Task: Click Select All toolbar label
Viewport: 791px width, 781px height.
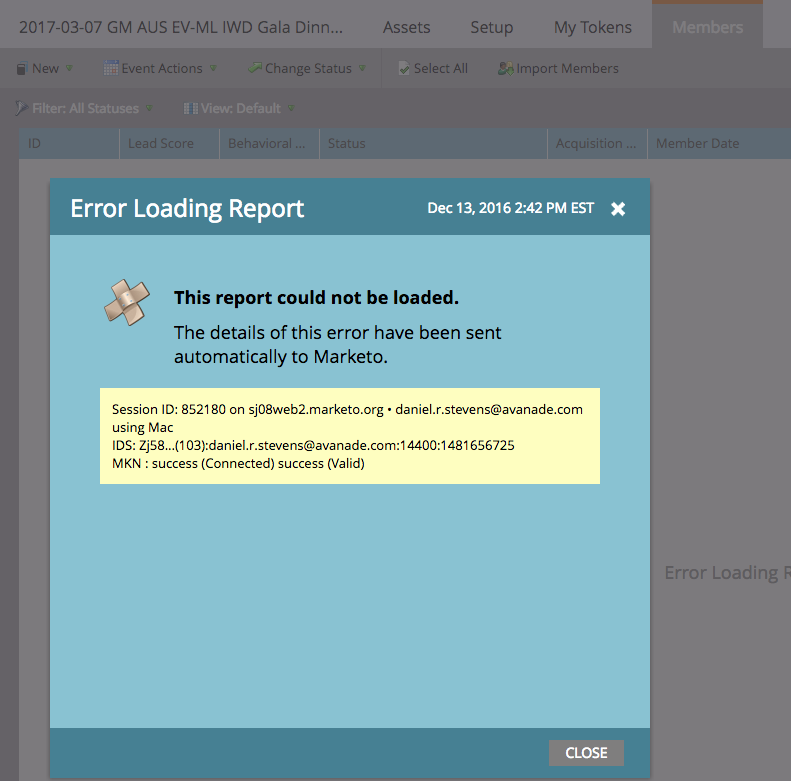Action: point(441,68)
